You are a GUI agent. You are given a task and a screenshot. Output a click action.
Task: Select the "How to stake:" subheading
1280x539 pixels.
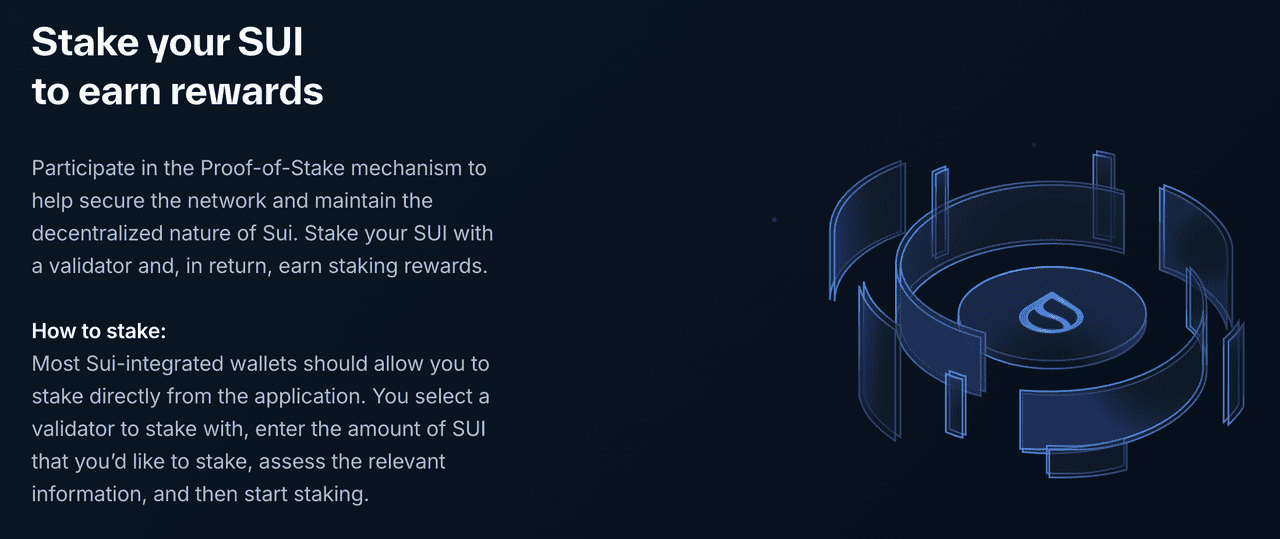pyautogui.click(x=99, y=331)
